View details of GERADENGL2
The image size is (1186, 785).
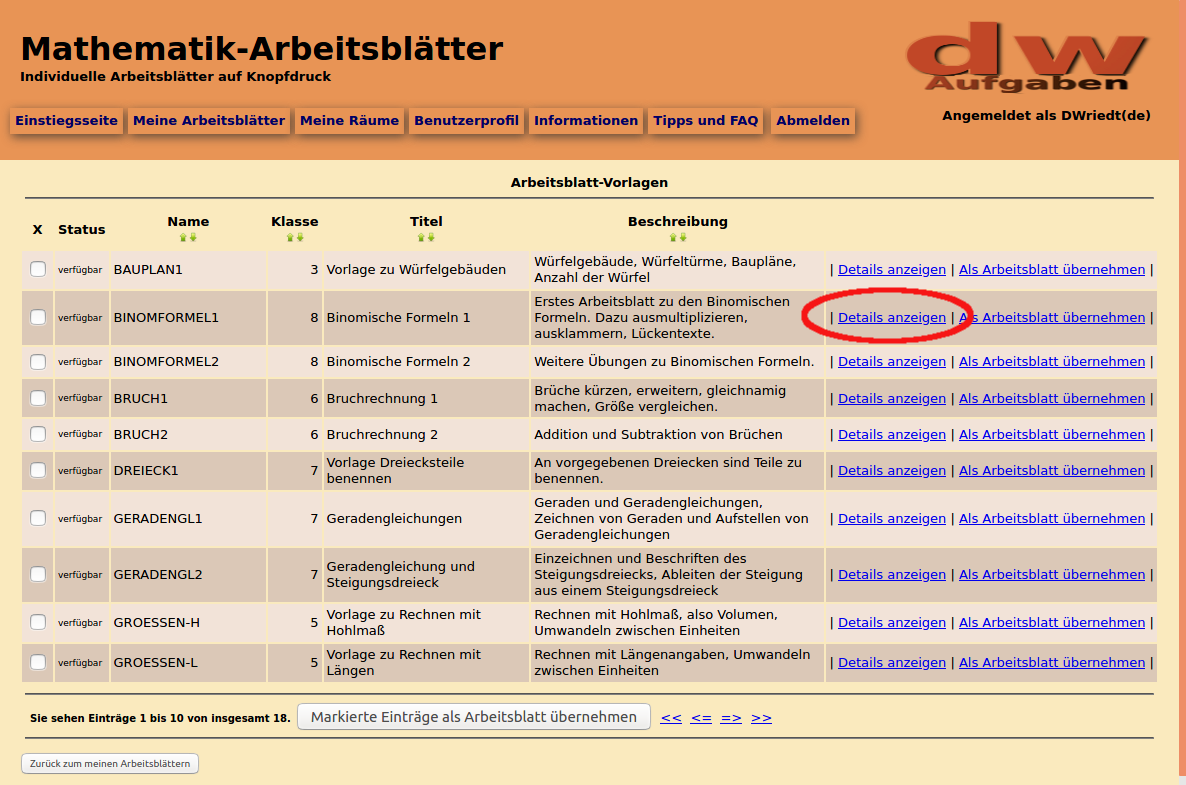point(892,575)
